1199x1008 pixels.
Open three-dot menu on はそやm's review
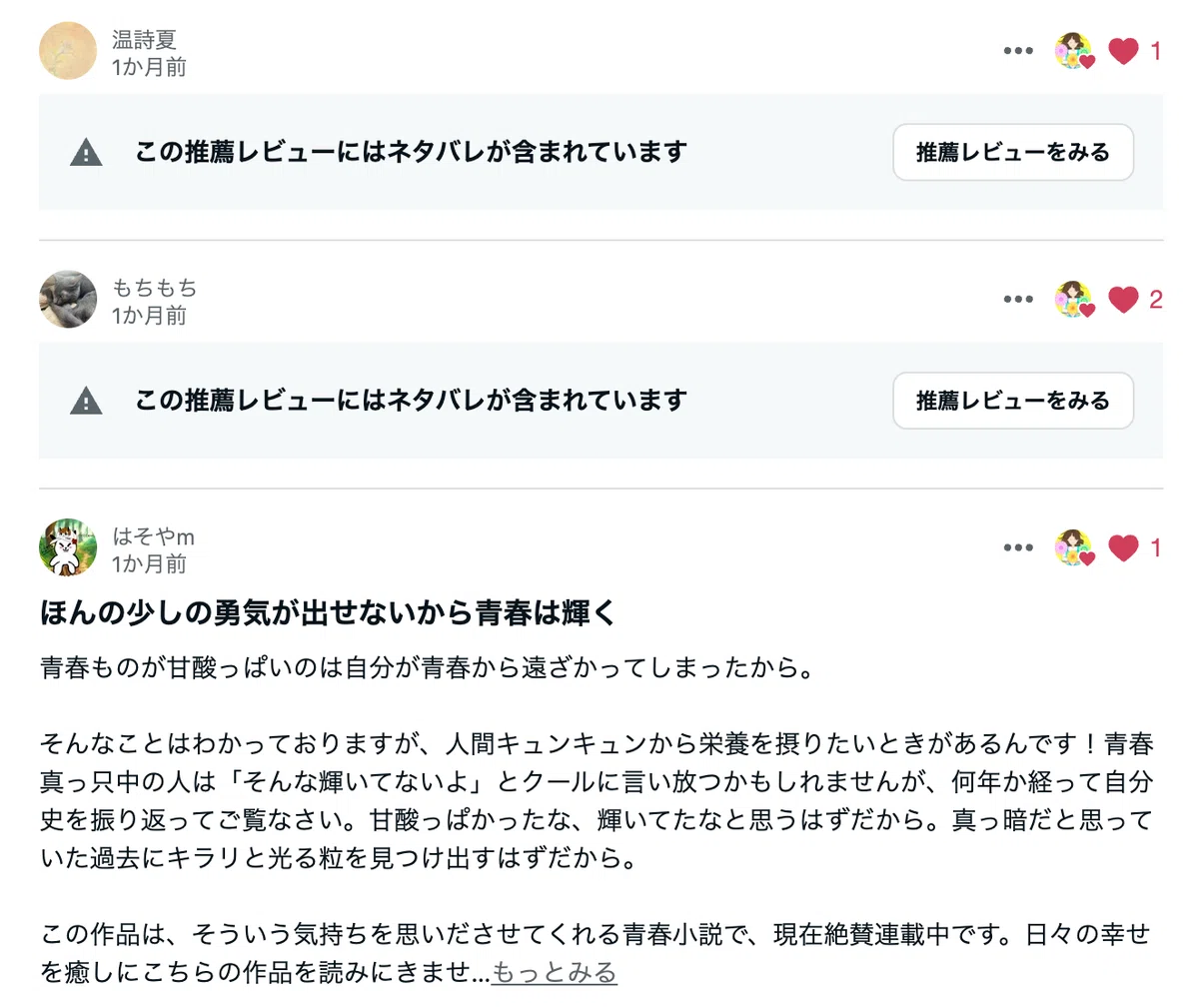(1018, 547)
